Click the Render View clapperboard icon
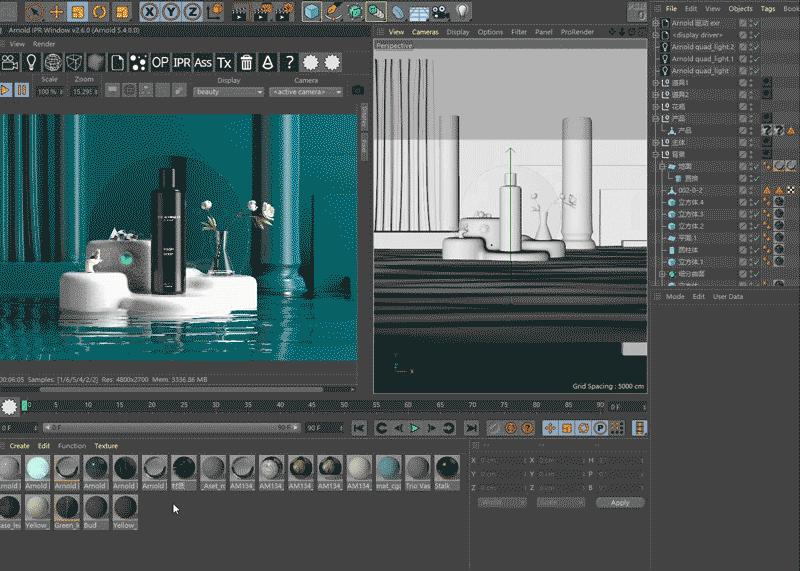The height and width of the screenshot is (571, 800). pyautogui.click(x=239, y=11)
